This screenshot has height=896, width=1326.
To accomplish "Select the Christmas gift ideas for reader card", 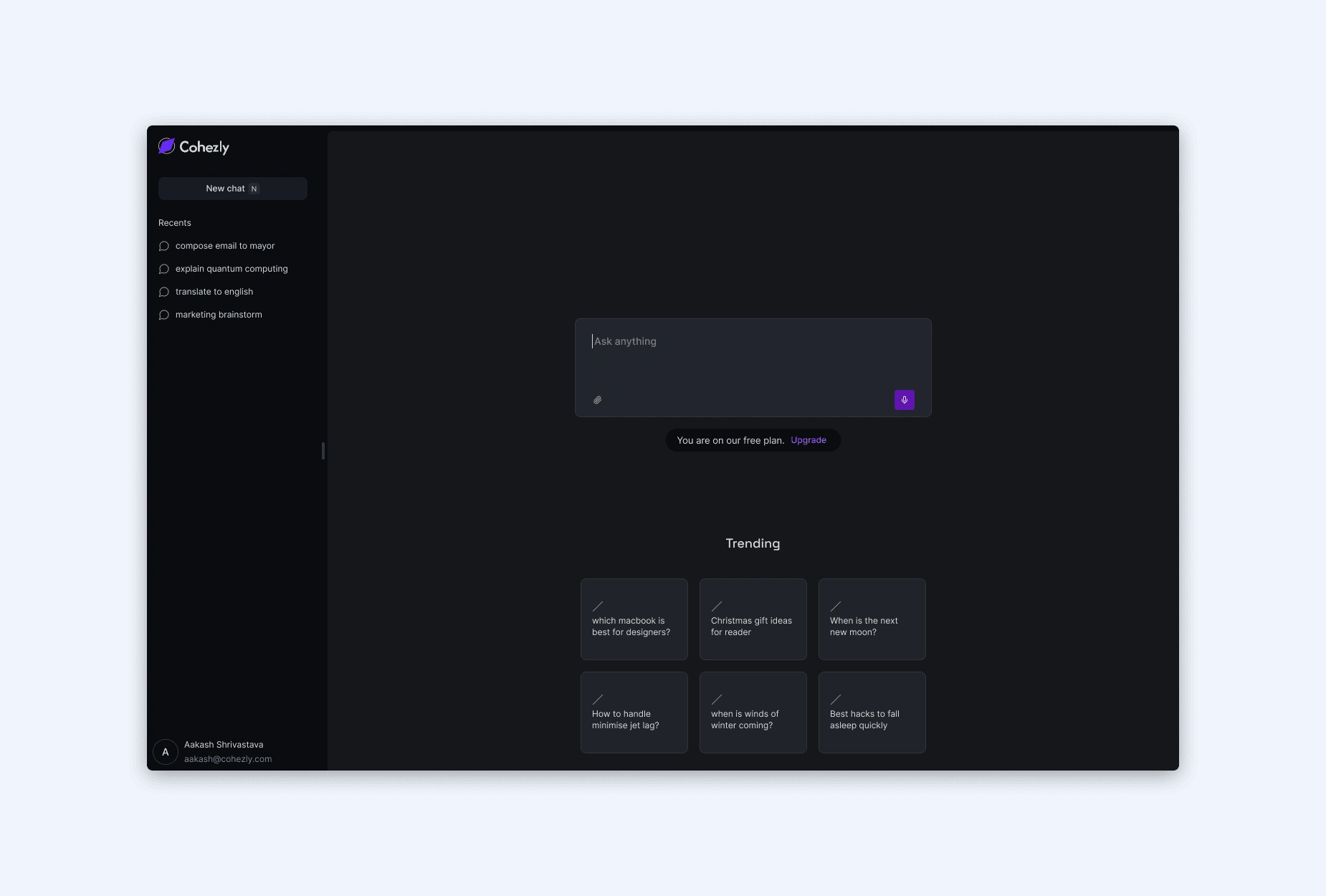I will point(753,619).
